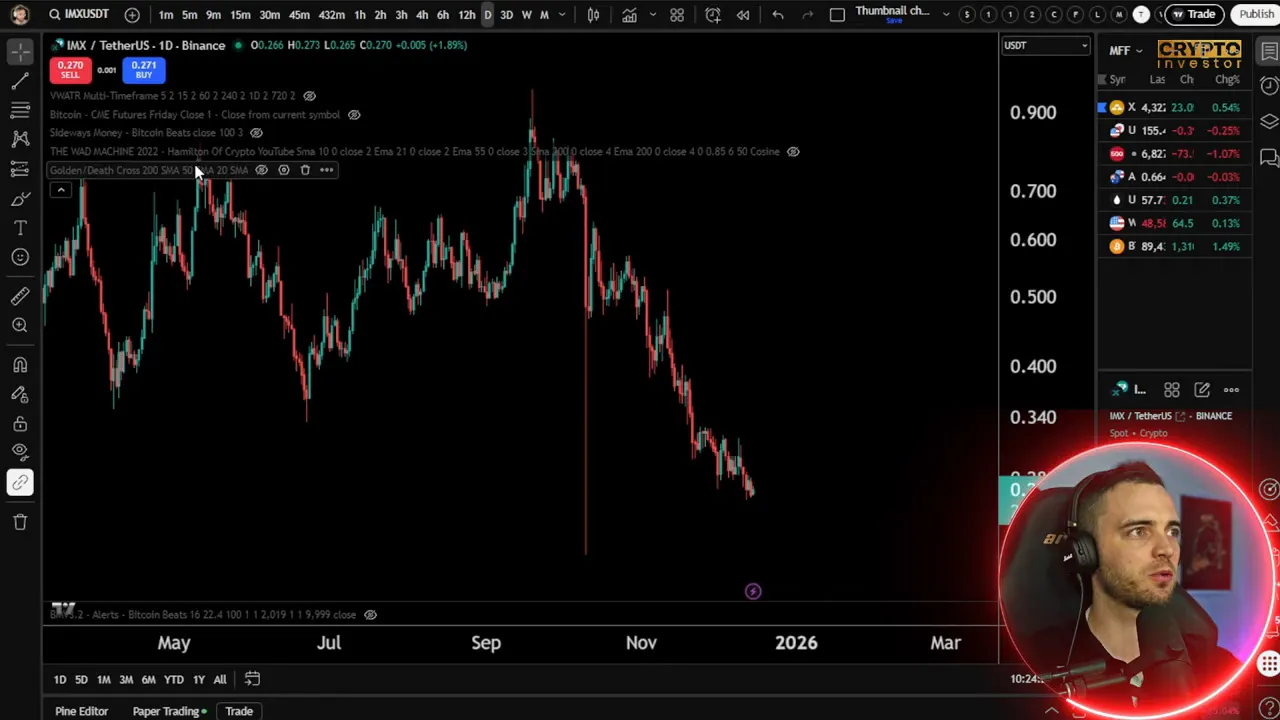Toggle visibility of THE WAD MACHINE indicator
The image size is (1280, 720).
tap(793, 152)
